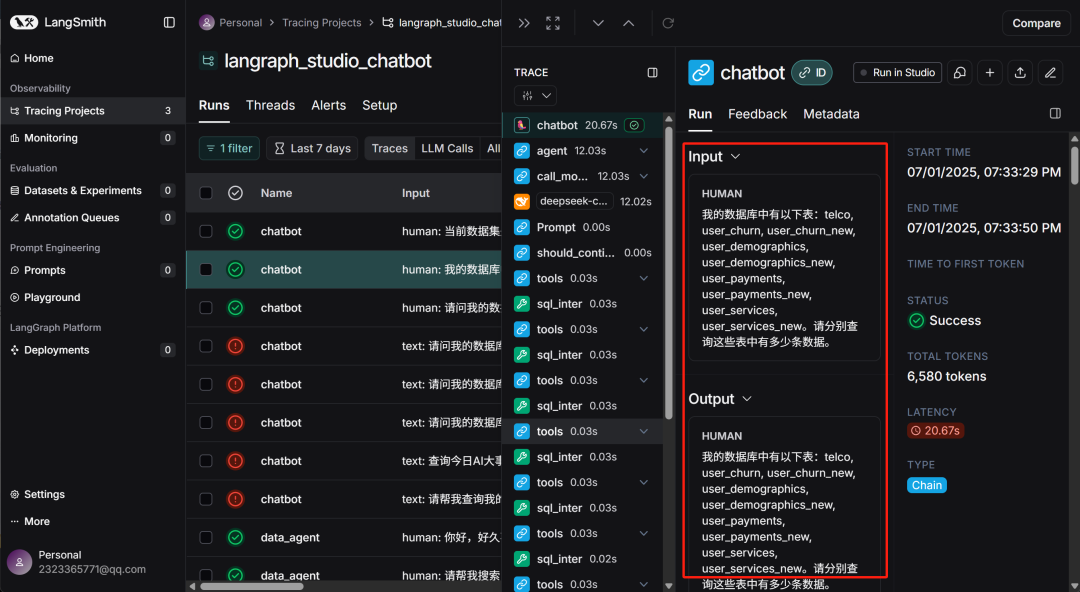Refresh the trace view
The height and width of the screenshot is (592, 1080).
click(x=667, y=23)
